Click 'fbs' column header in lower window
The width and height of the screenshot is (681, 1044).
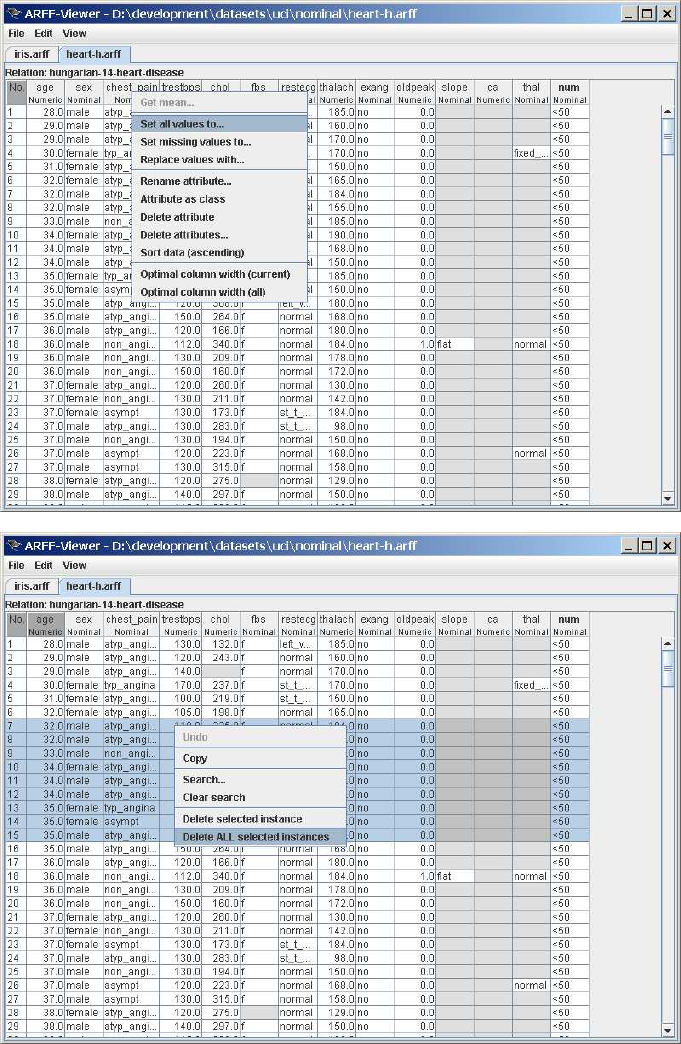[x=259, y=625]
